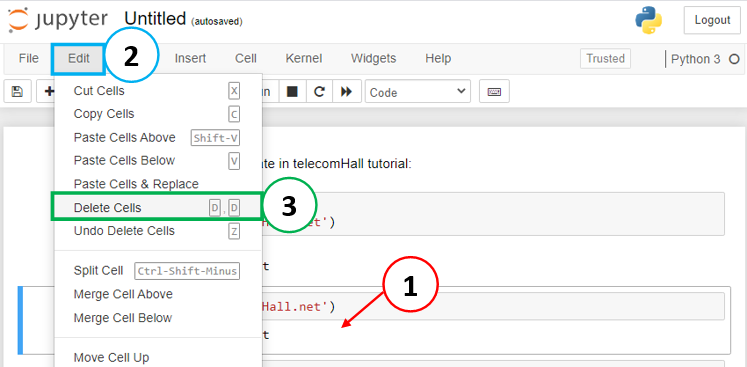Image resolution: width=747 pixels, height=367 pixels.
Task: Open the Cell menu
Action: 246,58
